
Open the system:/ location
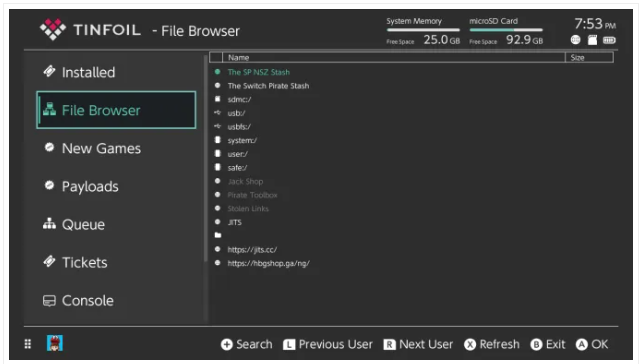click(x=242, y=140)
